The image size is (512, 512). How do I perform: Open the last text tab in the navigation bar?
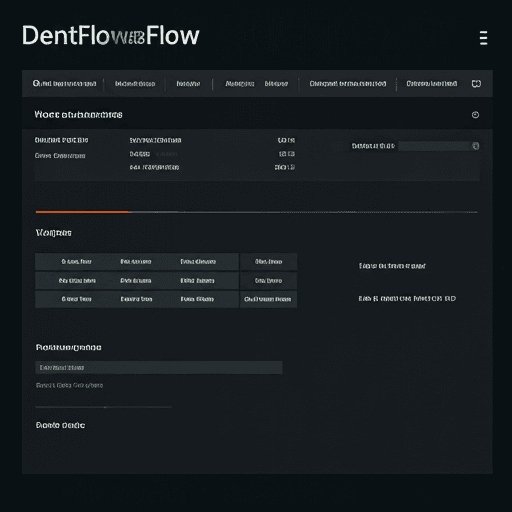point(431,84)
